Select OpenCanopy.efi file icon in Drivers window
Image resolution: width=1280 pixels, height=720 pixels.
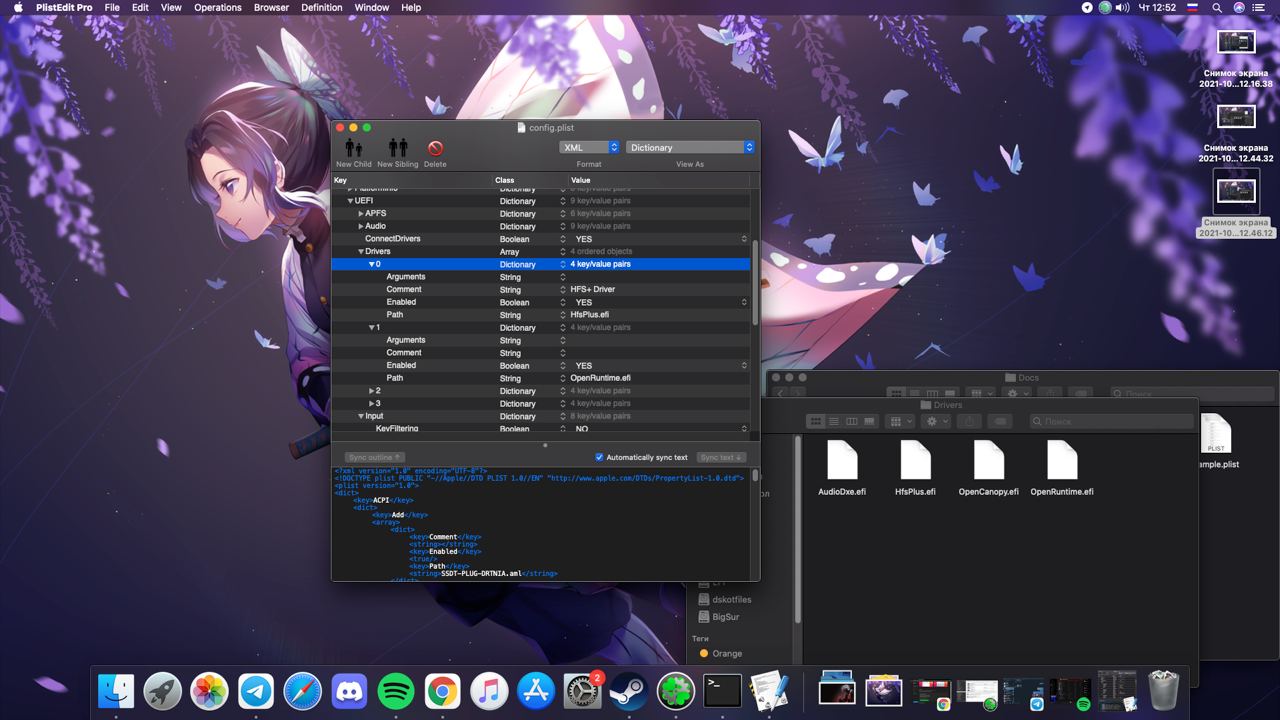coord(989,460)
